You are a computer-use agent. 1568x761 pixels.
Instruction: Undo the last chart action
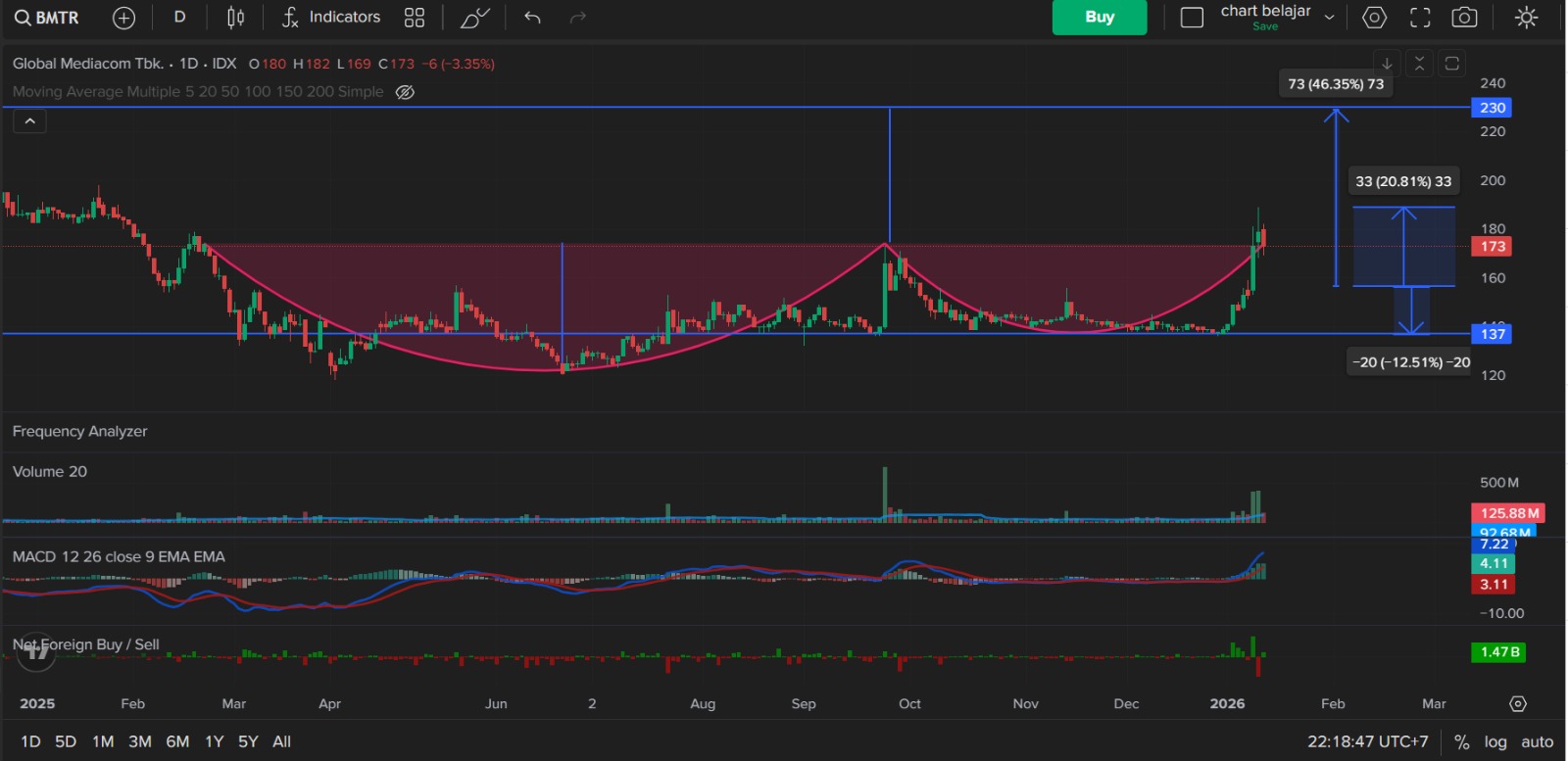point(532,18)
